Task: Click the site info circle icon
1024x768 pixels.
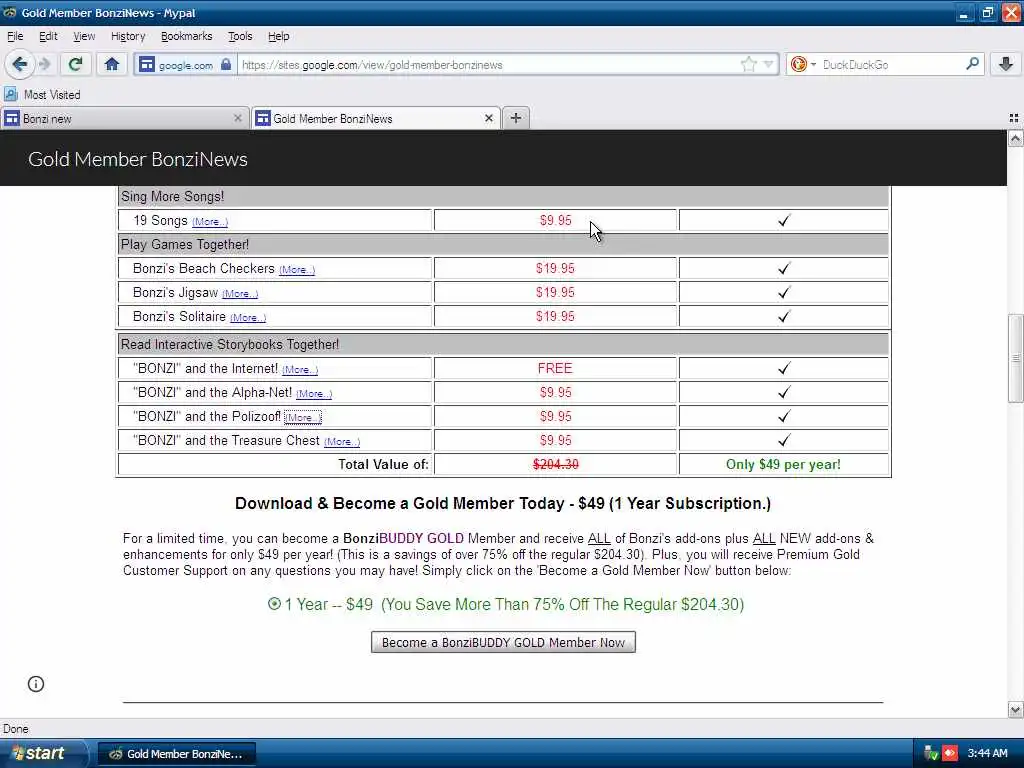Action: (36, 684)
